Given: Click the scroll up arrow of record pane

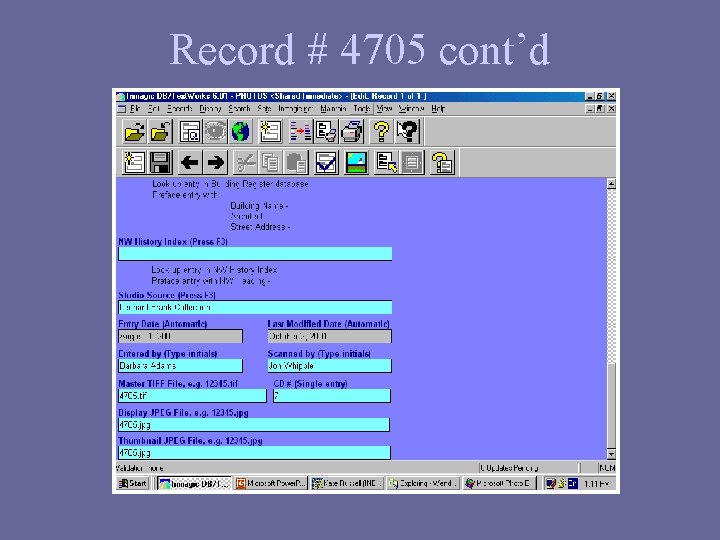Looking at the screenshot, I should [x=611, y=184].
